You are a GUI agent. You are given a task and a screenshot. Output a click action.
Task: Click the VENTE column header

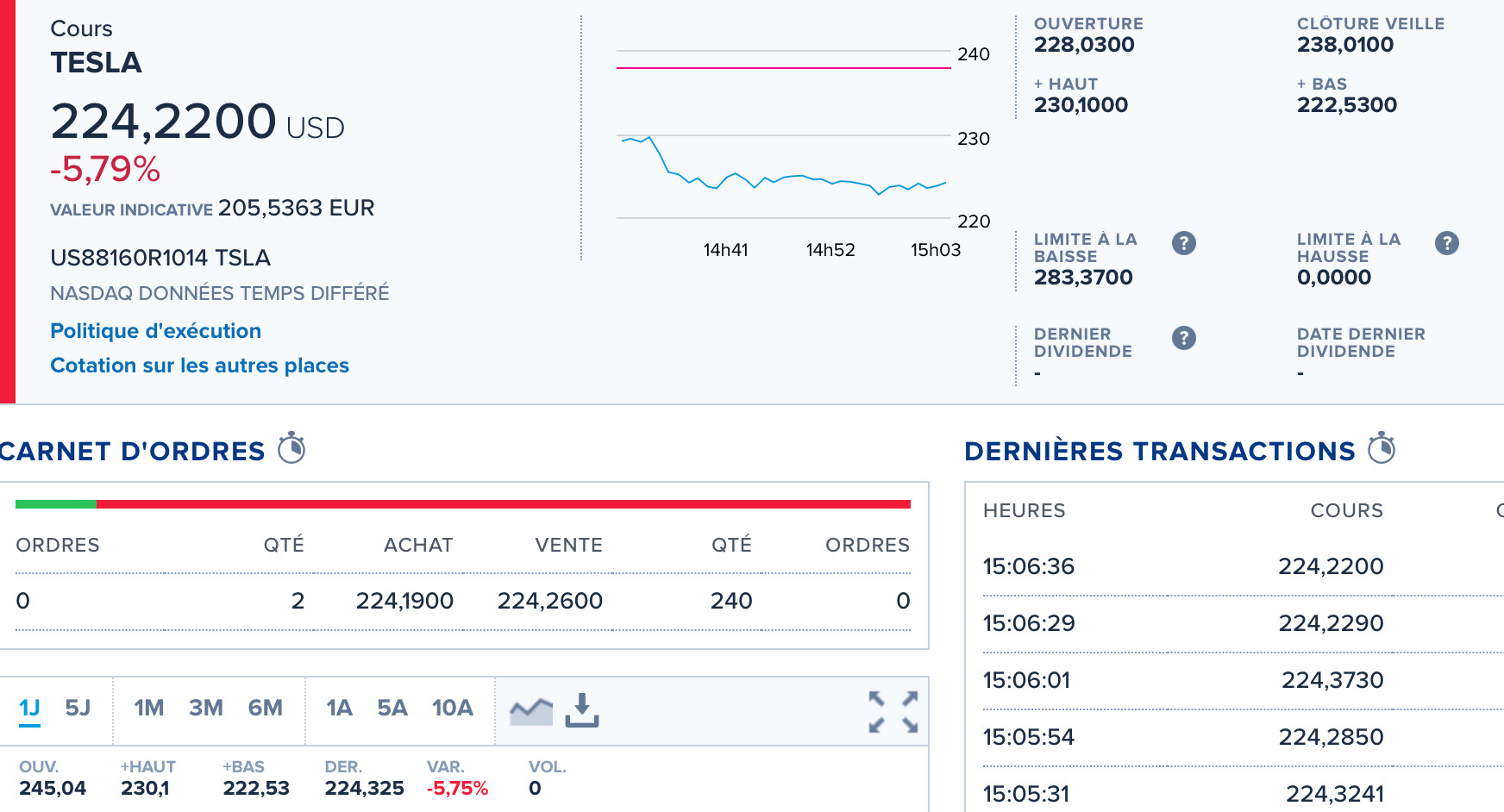coord(569,545)
